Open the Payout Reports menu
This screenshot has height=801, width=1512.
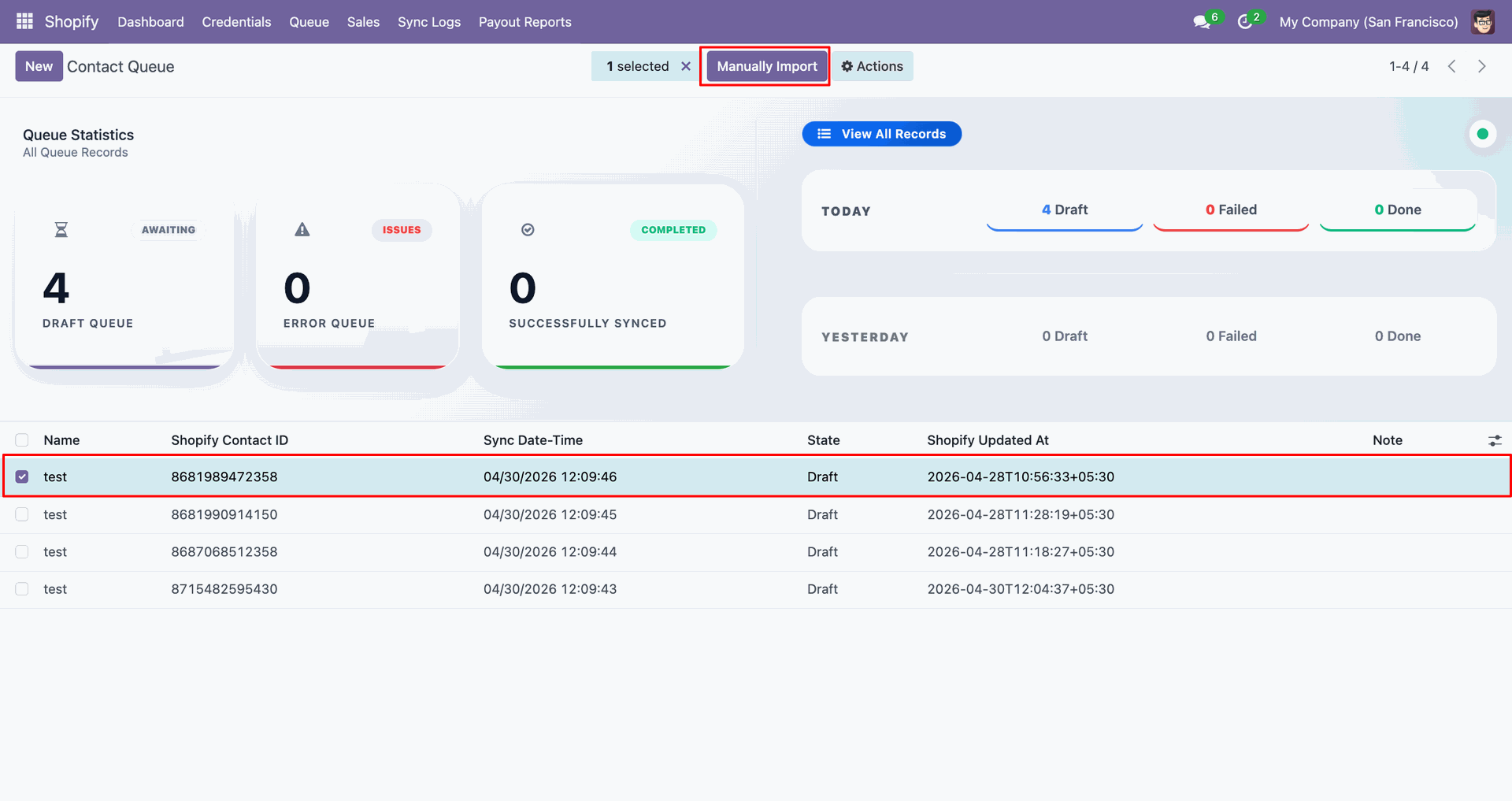click(x=525, y=22)
